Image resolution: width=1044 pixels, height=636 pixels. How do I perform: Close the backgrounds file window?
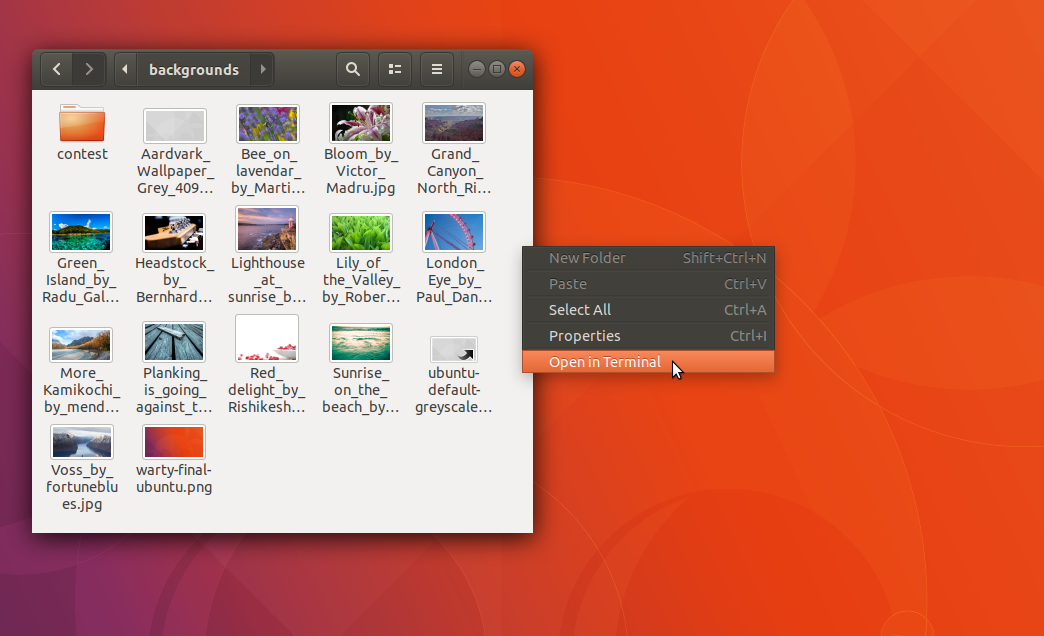(x=517, y=69)
